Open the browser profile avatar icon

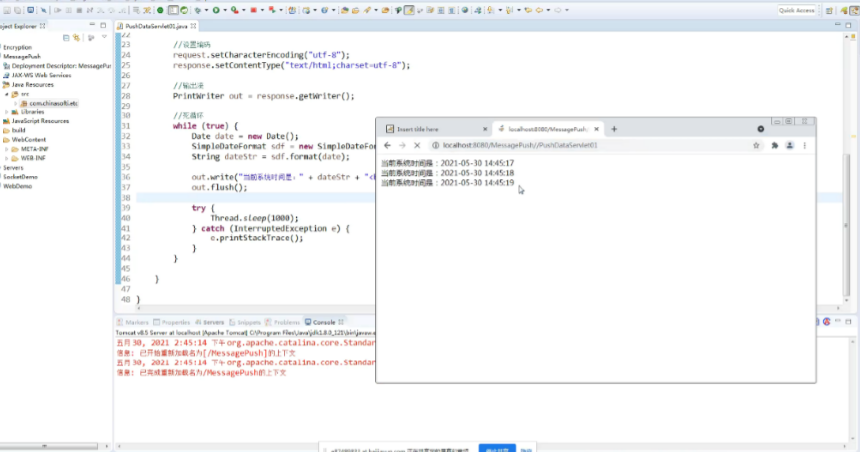click(790, 145)
